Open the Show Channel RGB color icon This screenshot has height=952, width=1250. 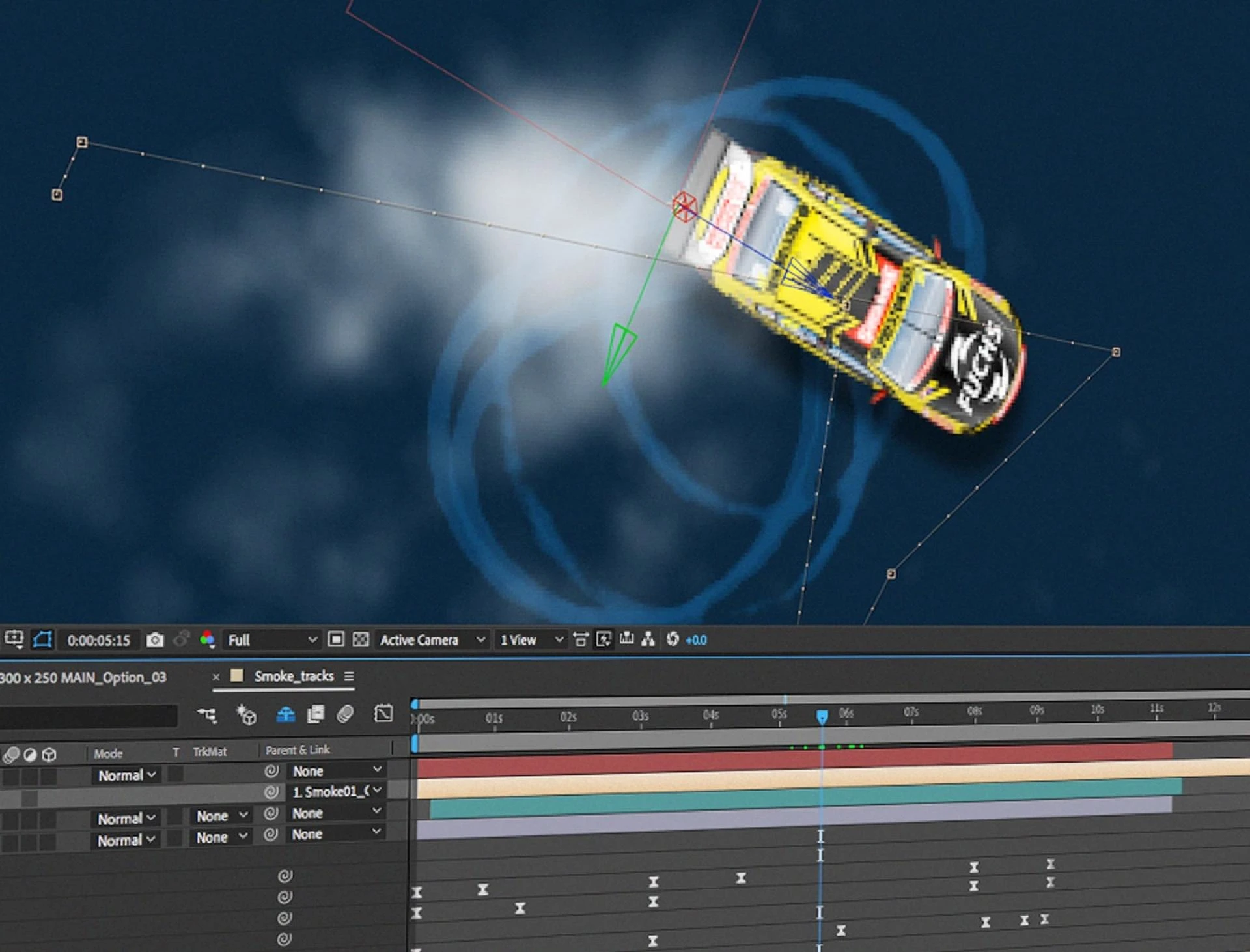coord(208,640)
